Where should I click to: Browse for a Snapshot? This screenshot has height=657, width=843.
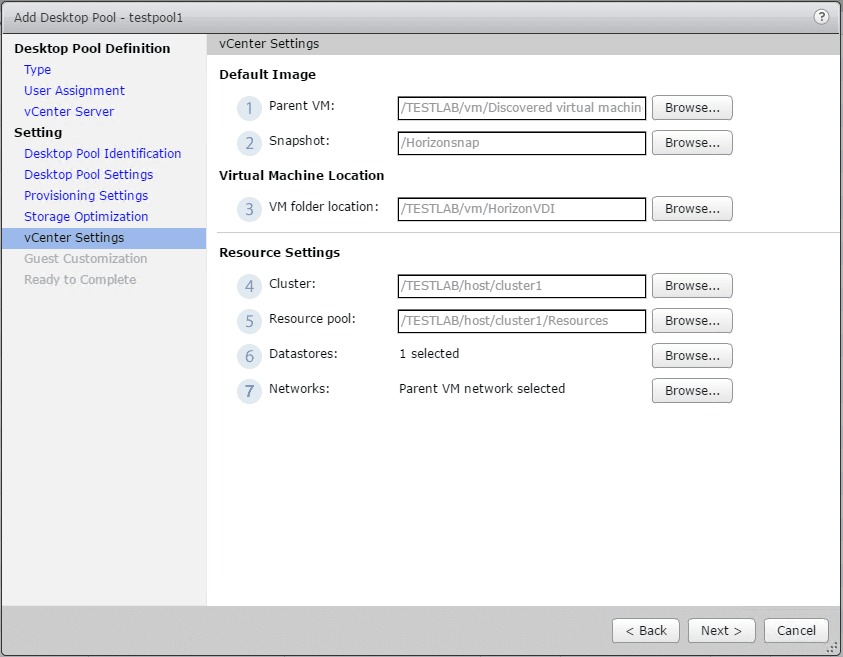(x=692, y=143)
